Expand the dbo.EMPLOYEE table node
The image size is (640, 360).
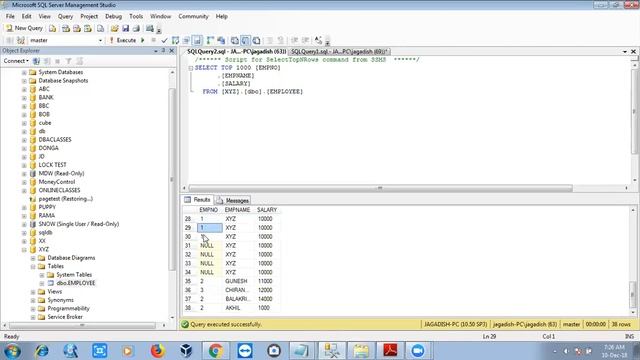(42, 284)
